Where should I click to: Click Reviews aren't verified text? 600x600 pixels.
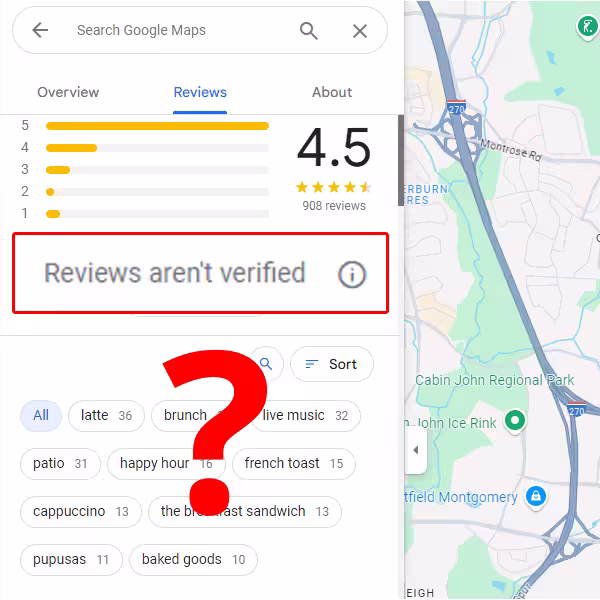[175, 273]
